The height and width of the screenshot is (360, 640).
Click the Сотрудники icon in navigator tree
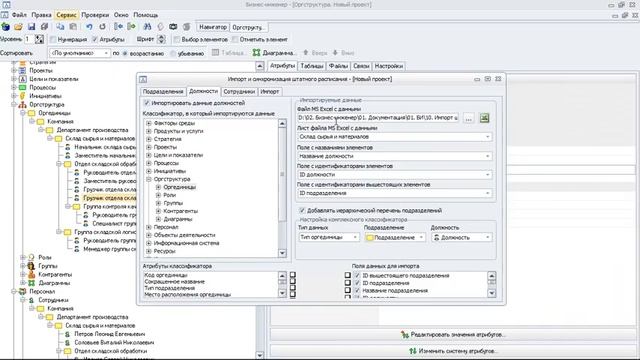pos(31,300)
